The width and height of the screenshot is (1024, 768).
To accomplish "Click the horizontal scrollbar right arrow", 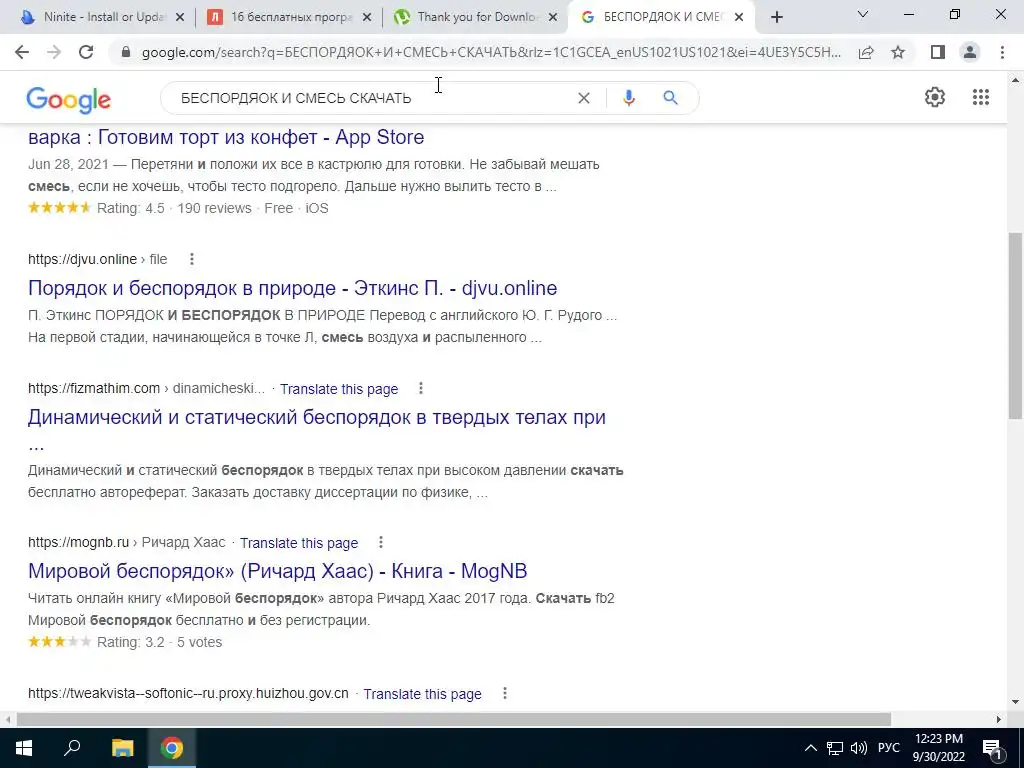I will (999, 720).
